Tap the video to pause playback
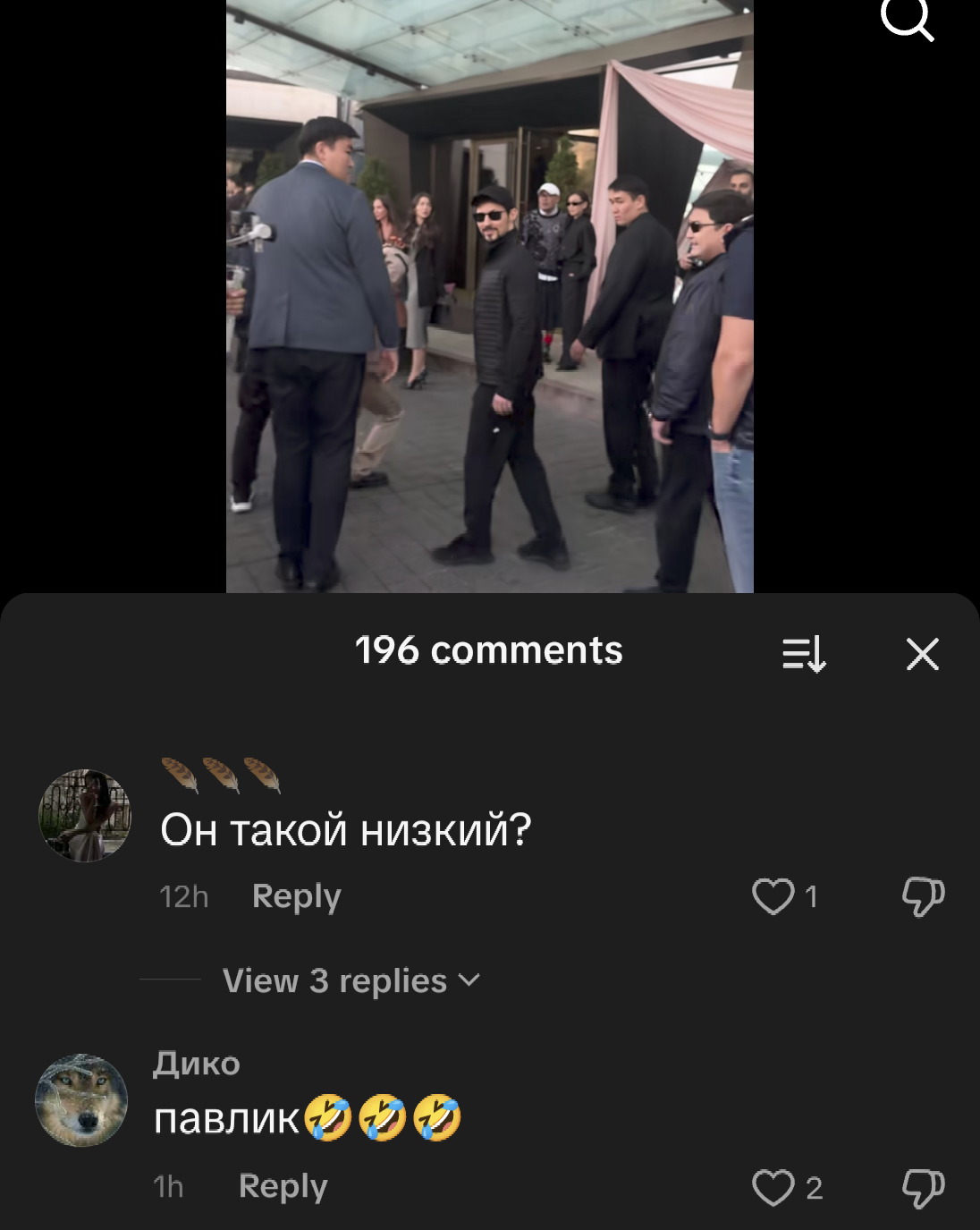The height and width of the screenshot is (1230, 980). point(490,296)
